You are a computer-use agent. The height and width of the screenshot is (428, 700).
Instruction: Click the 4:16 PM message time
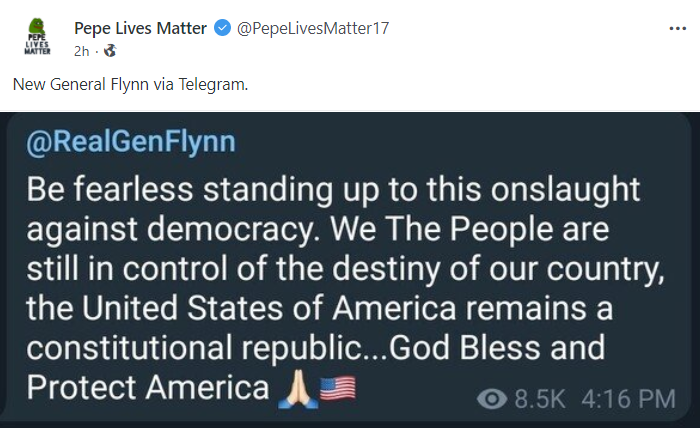click(x=628, y=400)
